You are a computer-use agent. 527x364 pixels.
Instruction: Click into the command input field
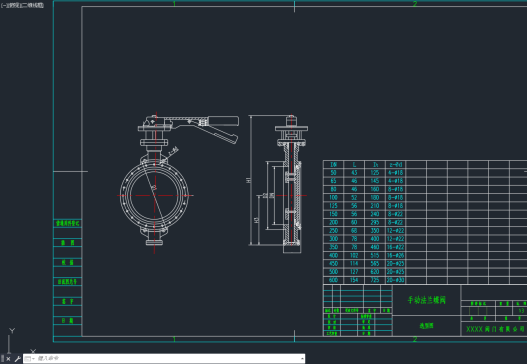pyautogui.click(x=168, y=359)
